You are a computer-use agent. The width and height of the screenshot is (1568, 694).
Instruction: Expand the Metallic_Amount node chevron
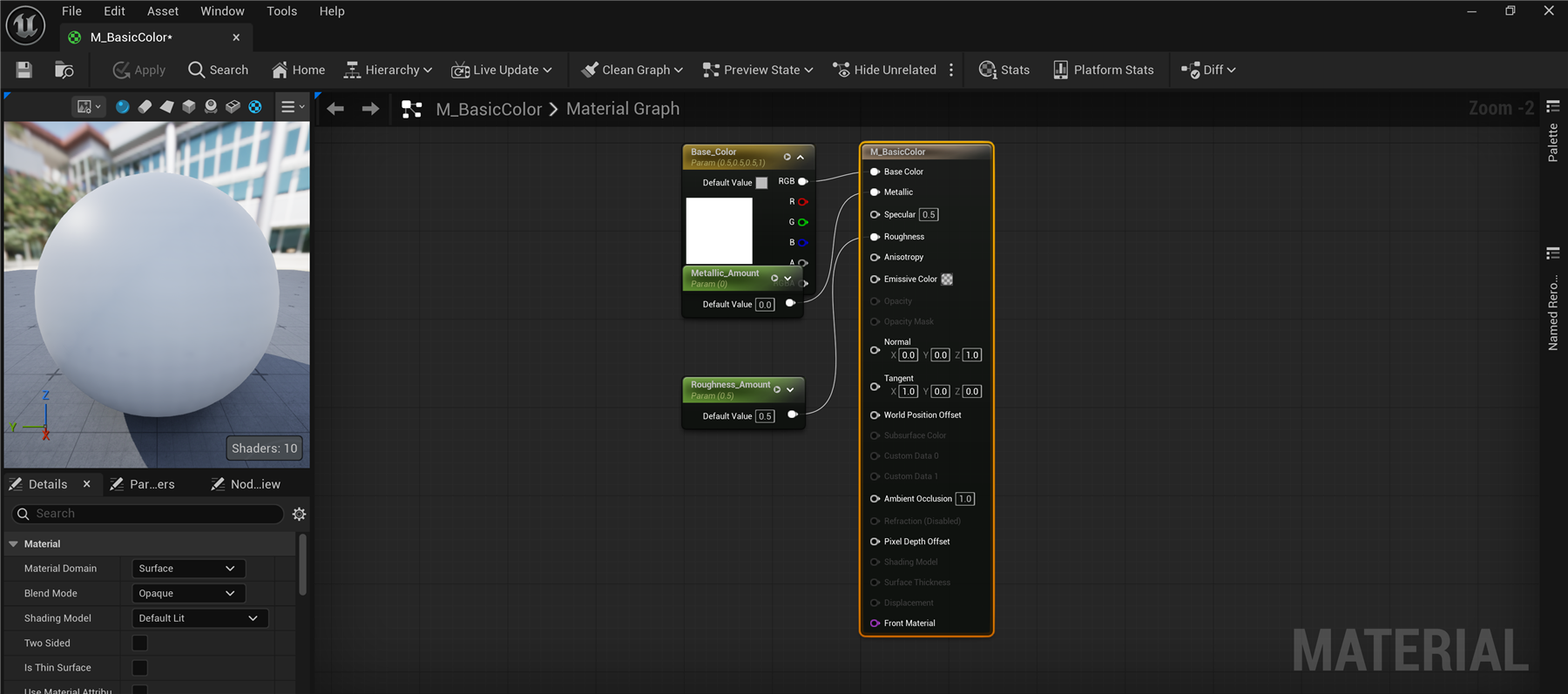(788, 279)
